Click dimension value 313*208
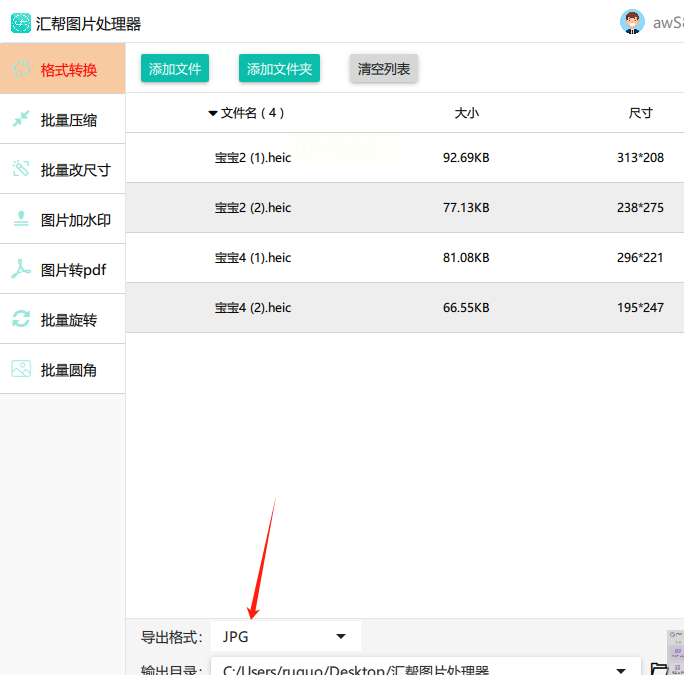Screen dimensions: 684x675 pyautogui.click(x=640, y=158)
